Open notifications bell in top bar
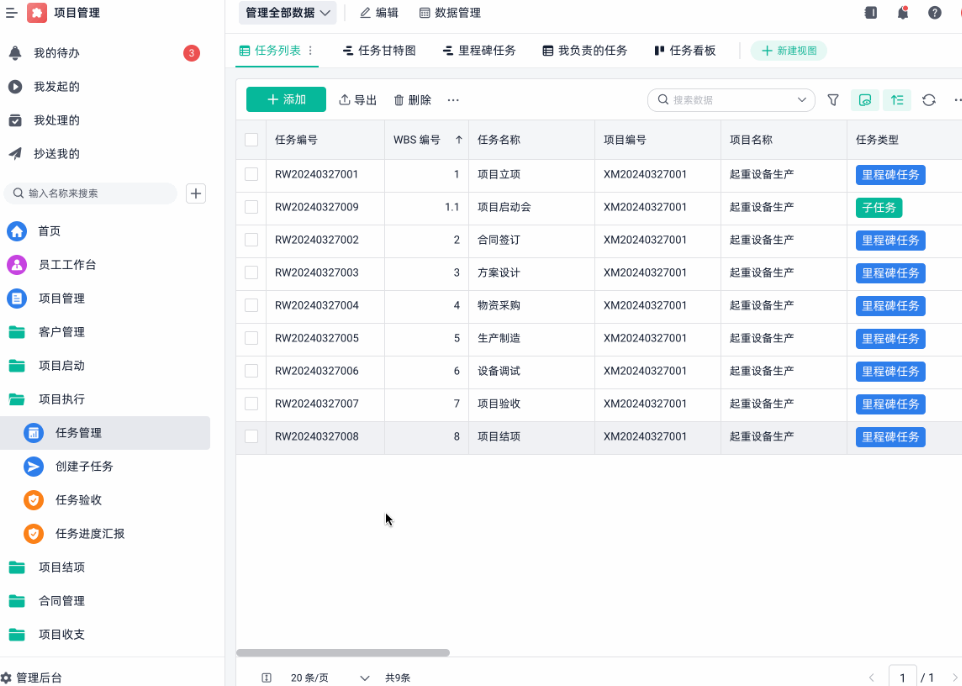The height and width of the screenshot is (686, 962). tap(903, 13)
